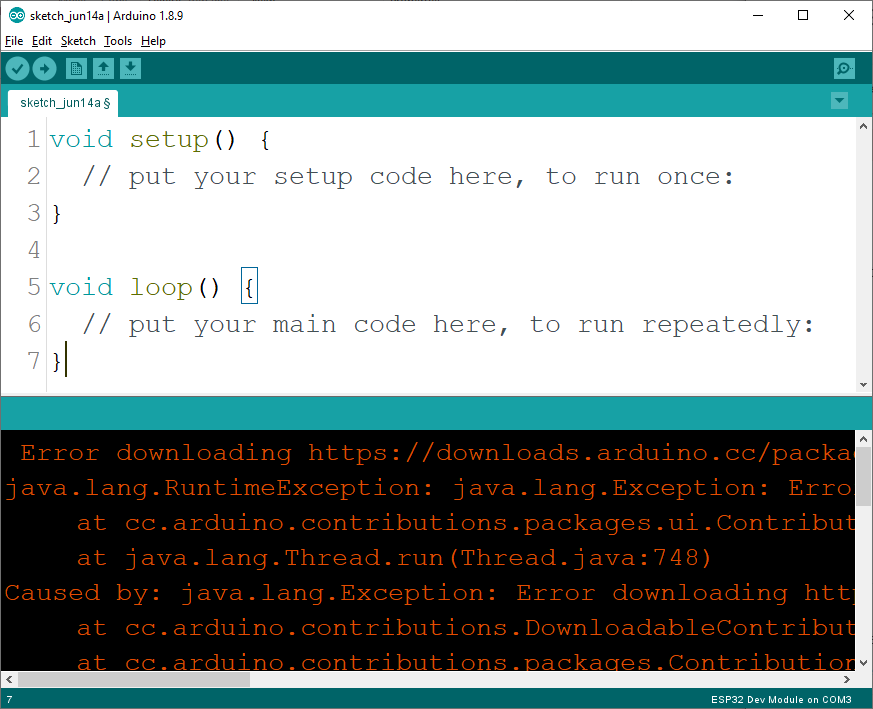Image resolution: width=873 pixels, height=709 pixels.
Task: Open the Serial Monitor icon
Action: [843, 68]
